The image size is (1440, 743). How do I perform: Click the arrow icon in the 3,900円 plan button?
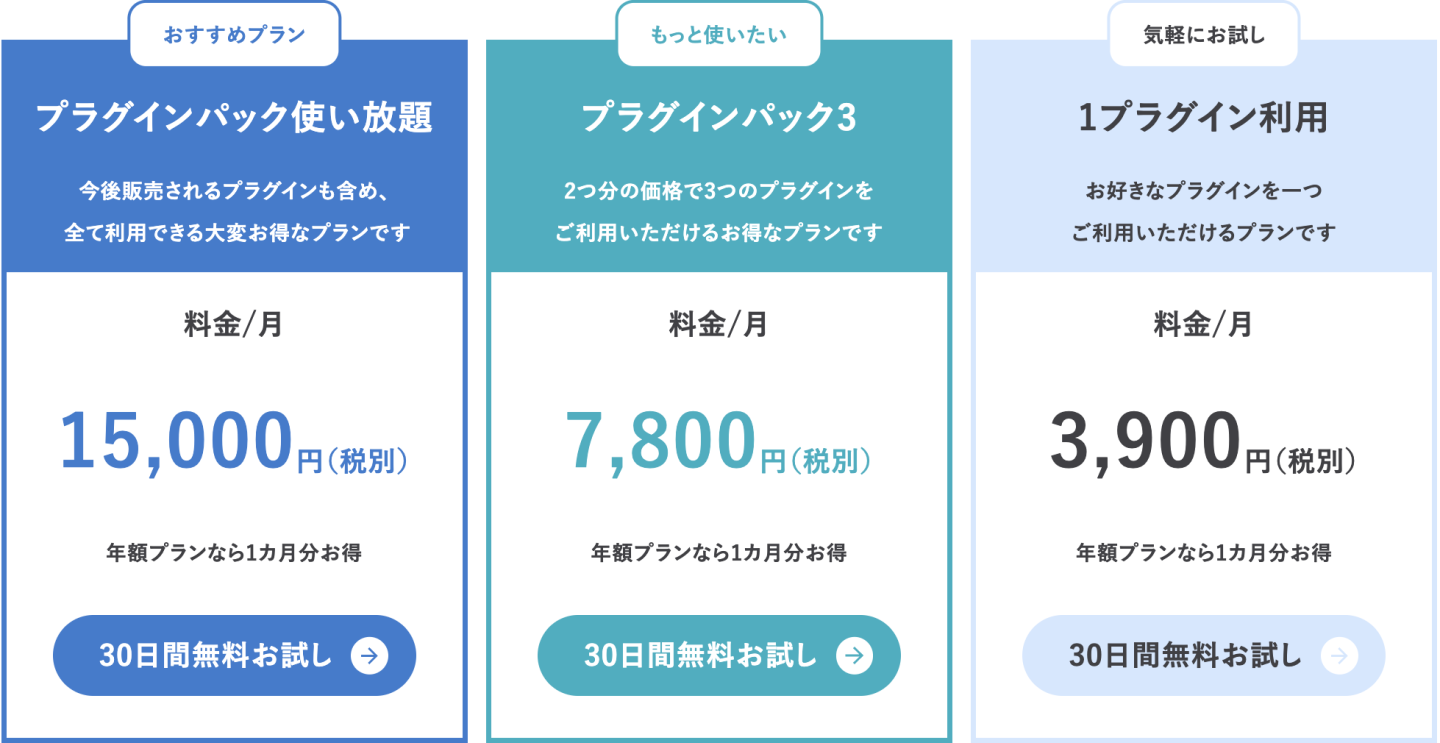tap(1339, 656)
